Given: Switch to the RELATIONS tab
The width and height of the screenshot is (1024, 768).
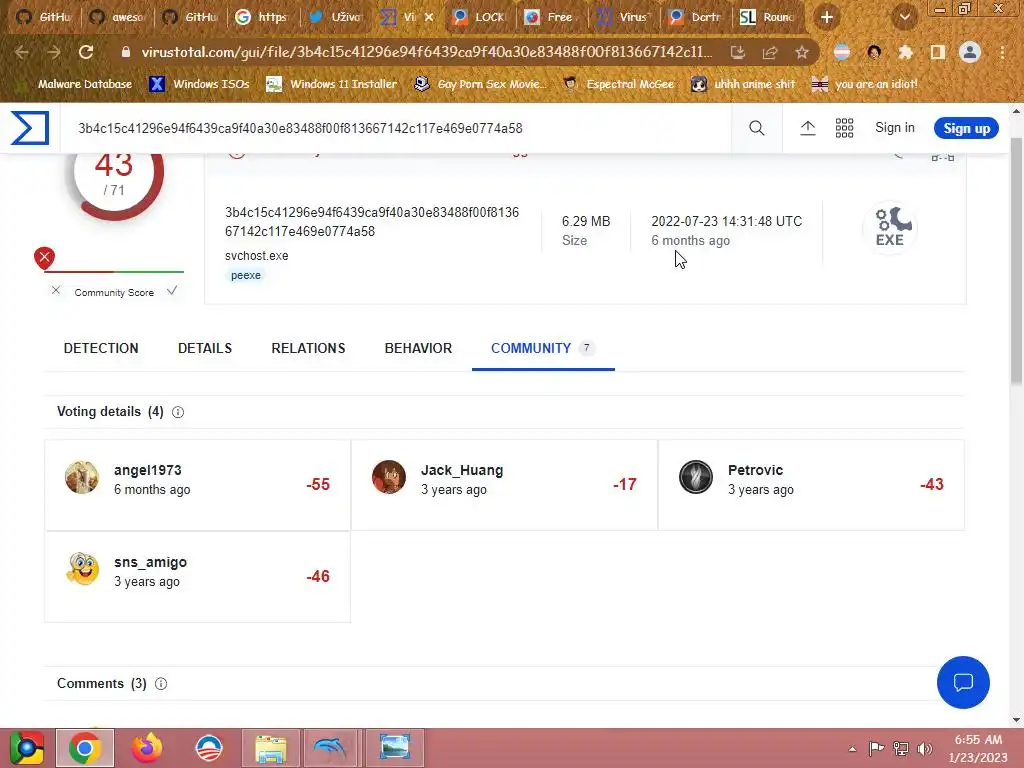Looking at the screenshot, I should (308, 348).
